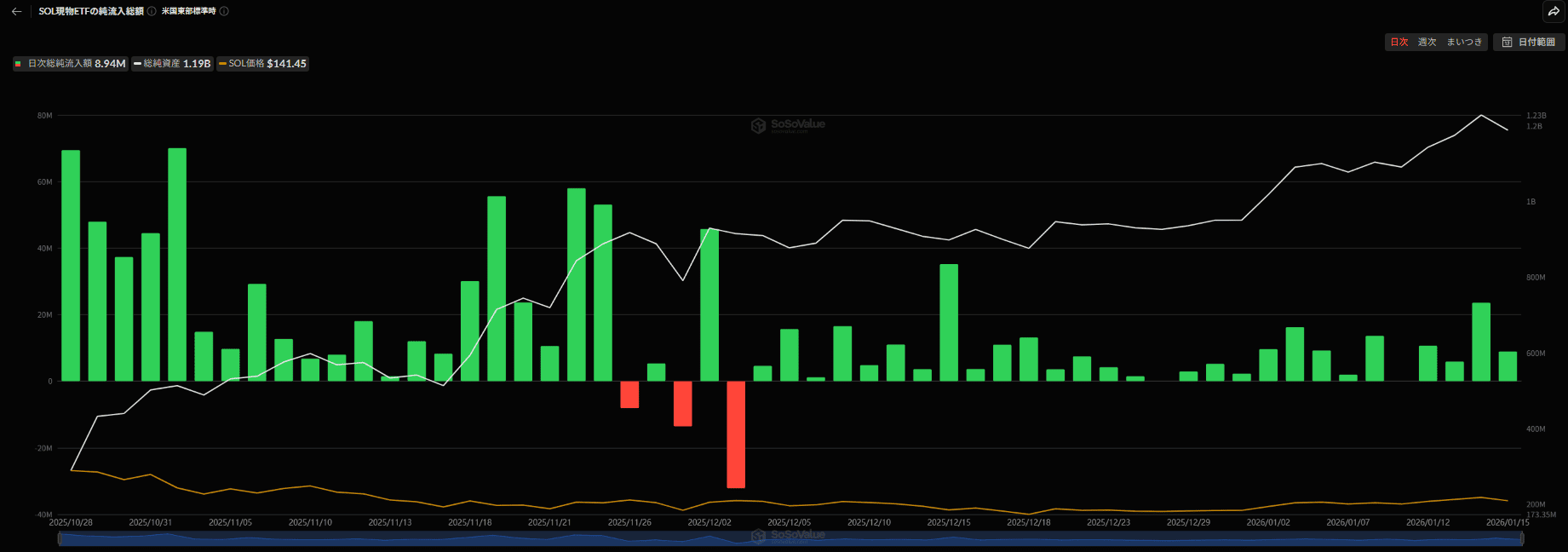1568x552 pixels.
Task: Click the share arrow icon
Action: pyautogui.click(x=1554, y=12)
